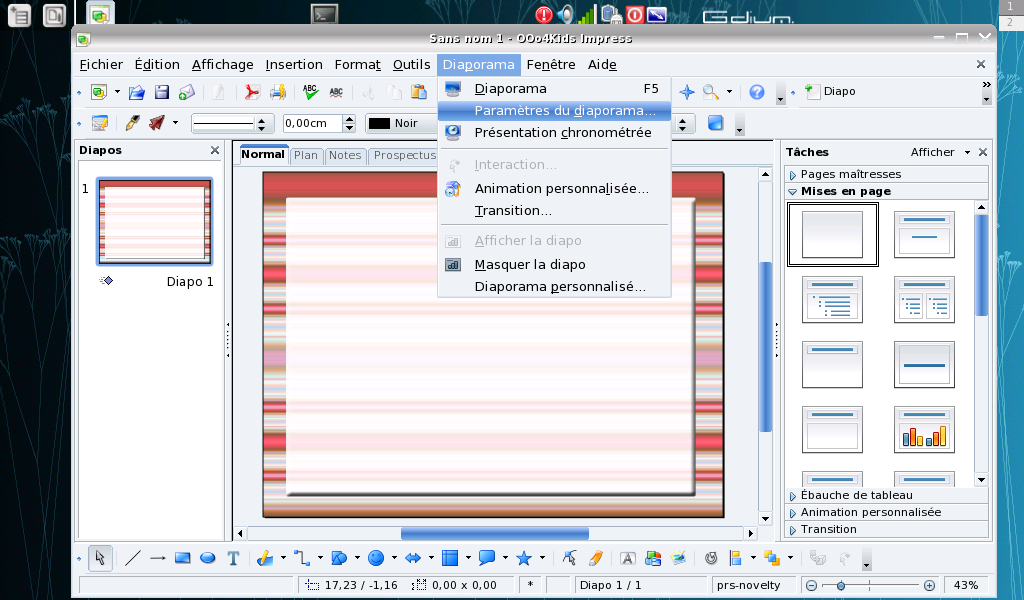Click the zoom in plus button
Viewport: 1024px width, 600px height.
pyautogui.click(x=929, y=585)
